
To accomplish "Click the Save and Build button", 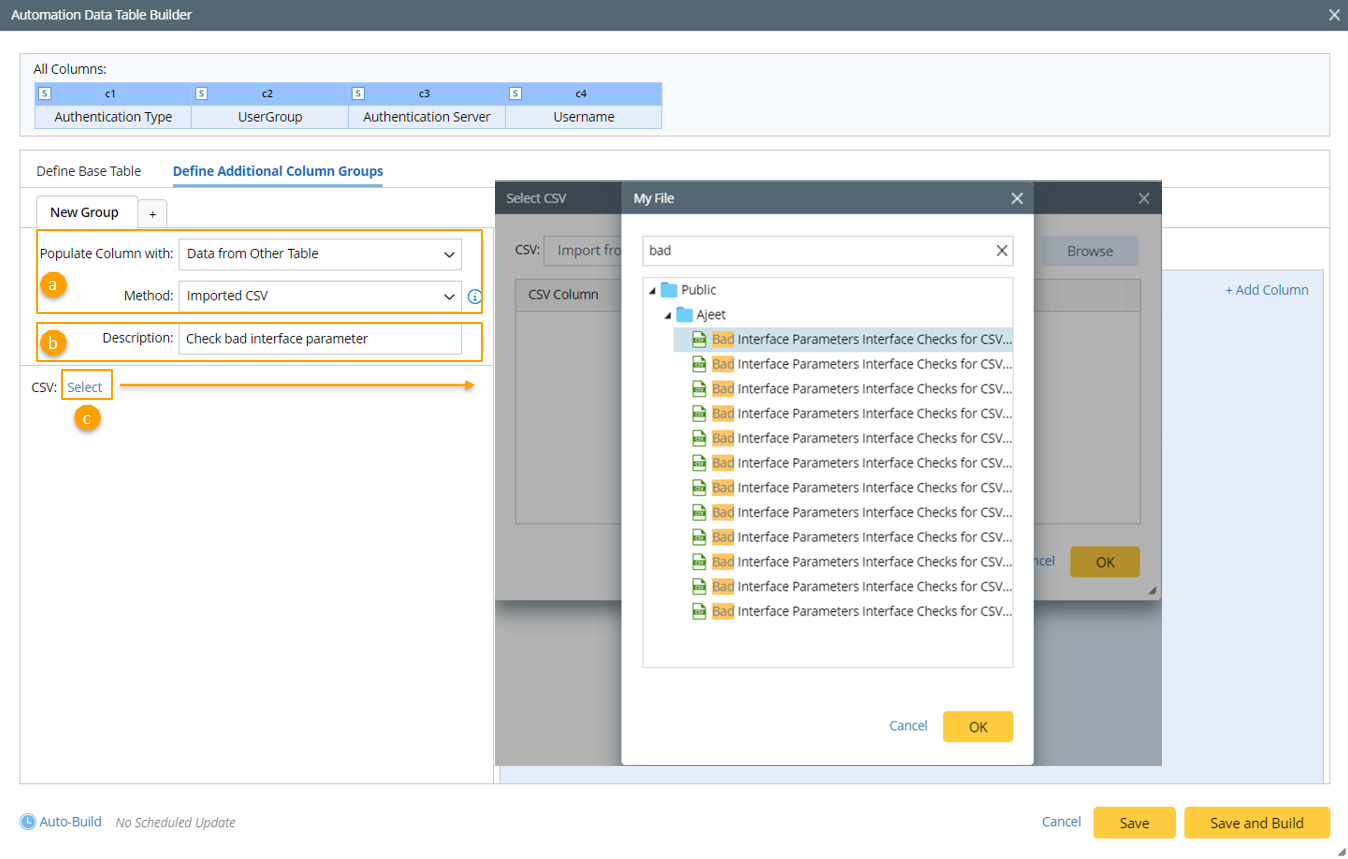I will (1256, 823).
